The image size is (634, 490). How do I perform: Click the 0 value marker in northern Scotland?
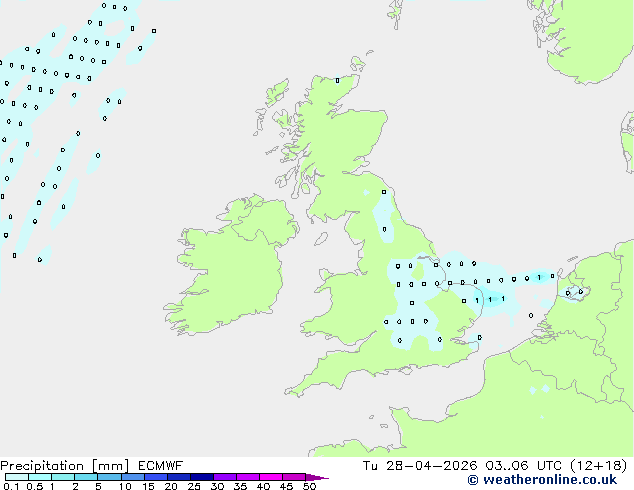pyautogui.click(x=338, y=80)
